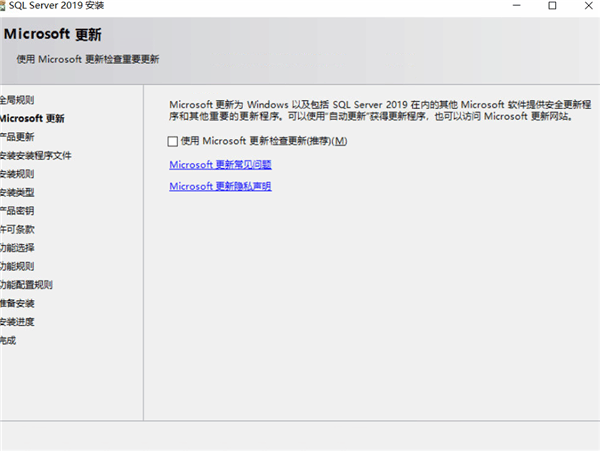The height and width of the screenshot is (451, 600).
Task: Select the 功能规则 step in sidebar
Action: (17, 266)
